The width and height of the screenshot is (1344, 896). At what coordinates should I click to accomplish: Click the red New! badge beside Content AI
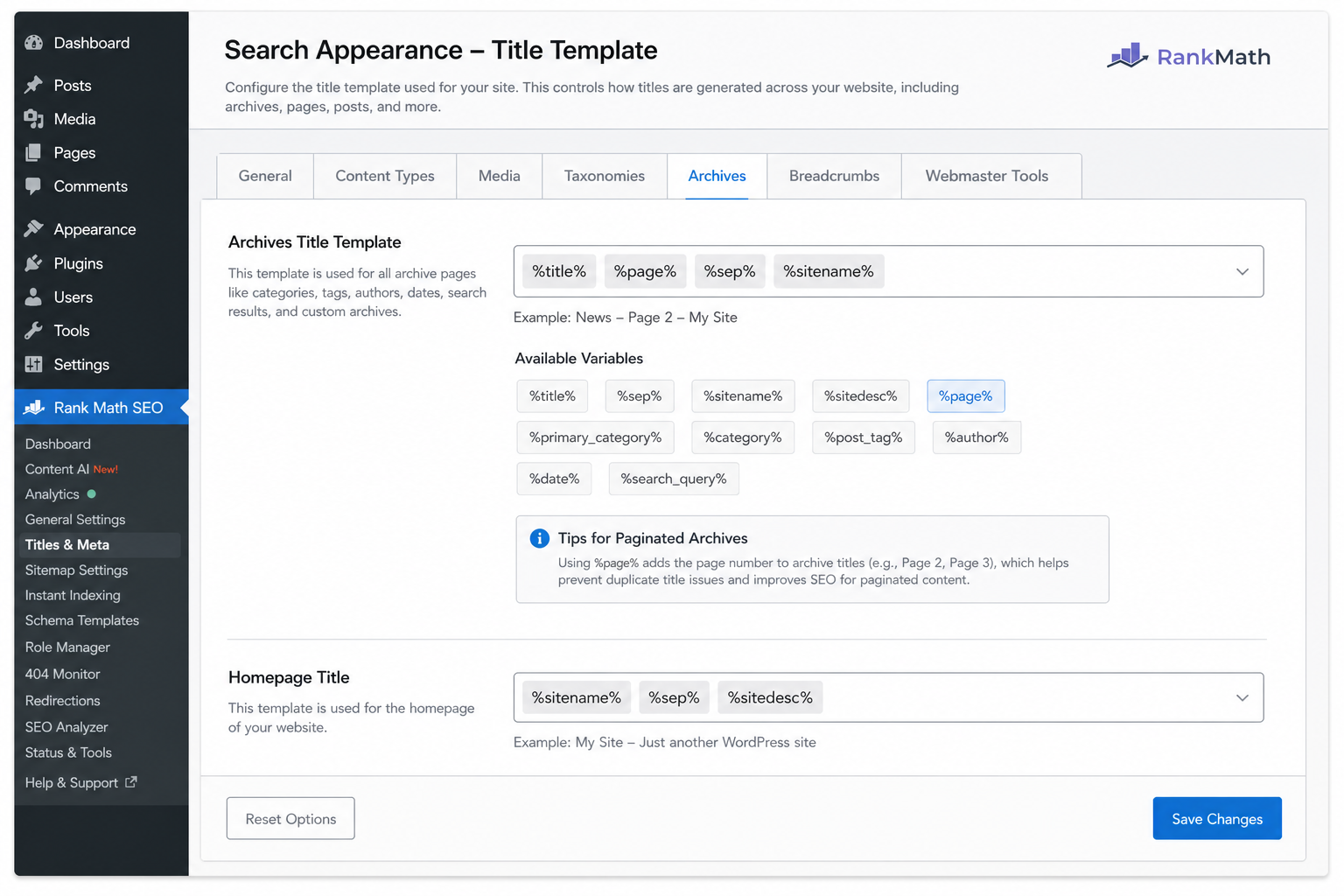point(105,470)
